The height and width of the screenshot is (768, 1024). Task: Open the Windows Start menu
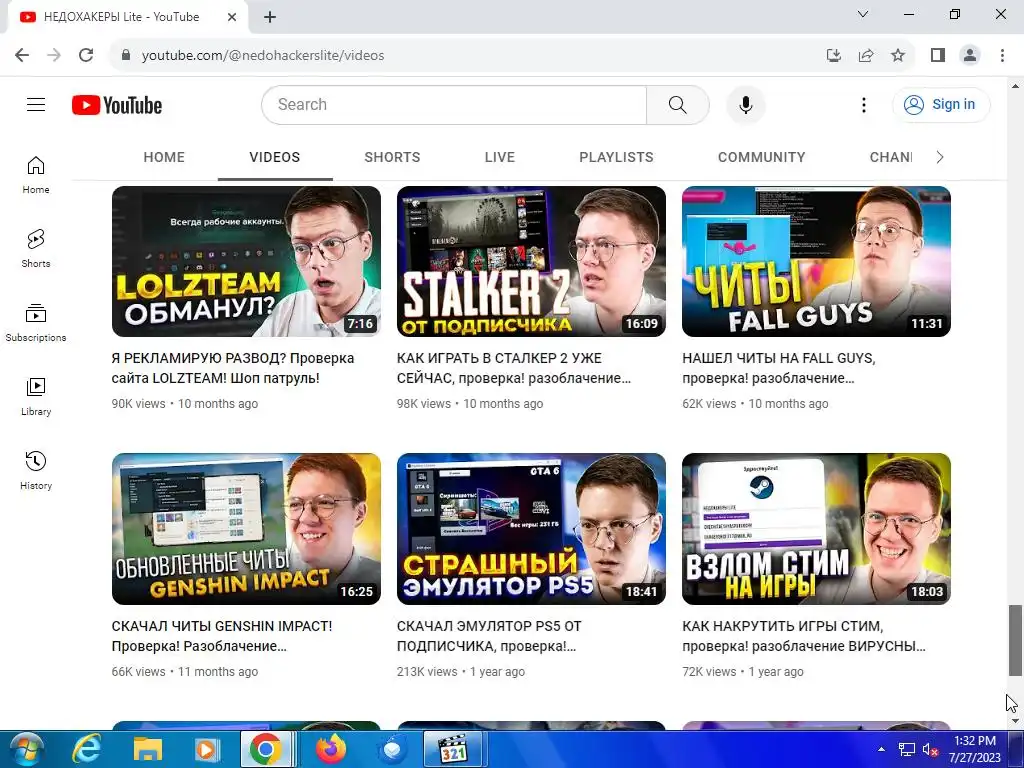(x=25, y=749)
